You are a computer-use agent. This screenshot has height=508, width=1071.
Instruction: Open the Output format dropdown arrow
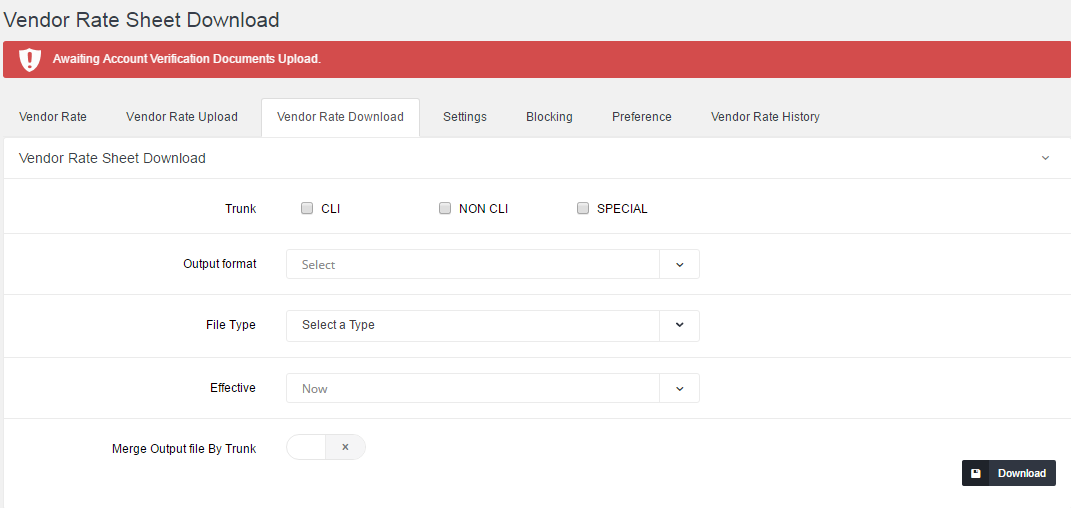pos(679,265)
